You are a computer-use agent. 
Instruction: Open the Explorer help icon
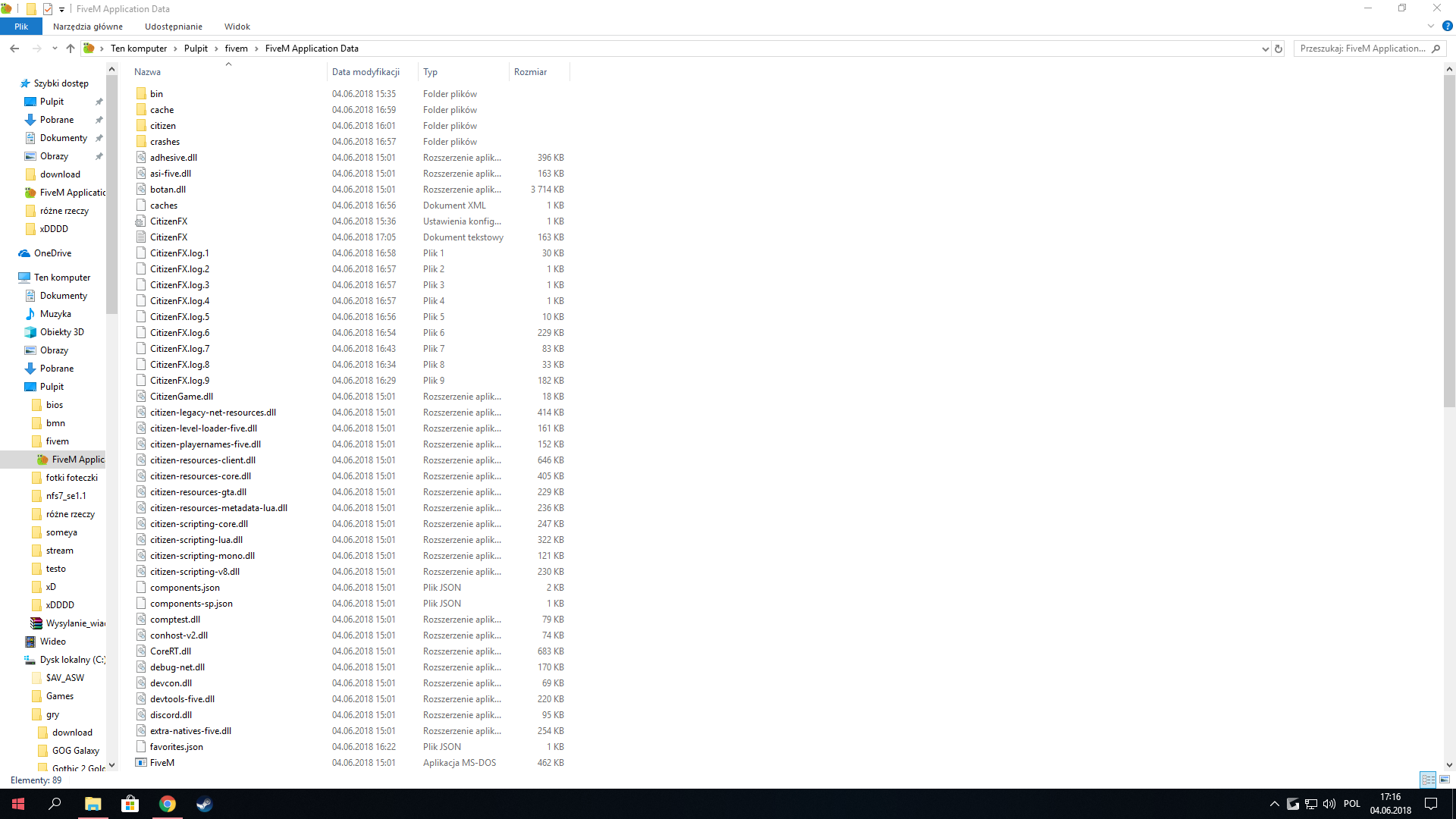[1447, 26]
